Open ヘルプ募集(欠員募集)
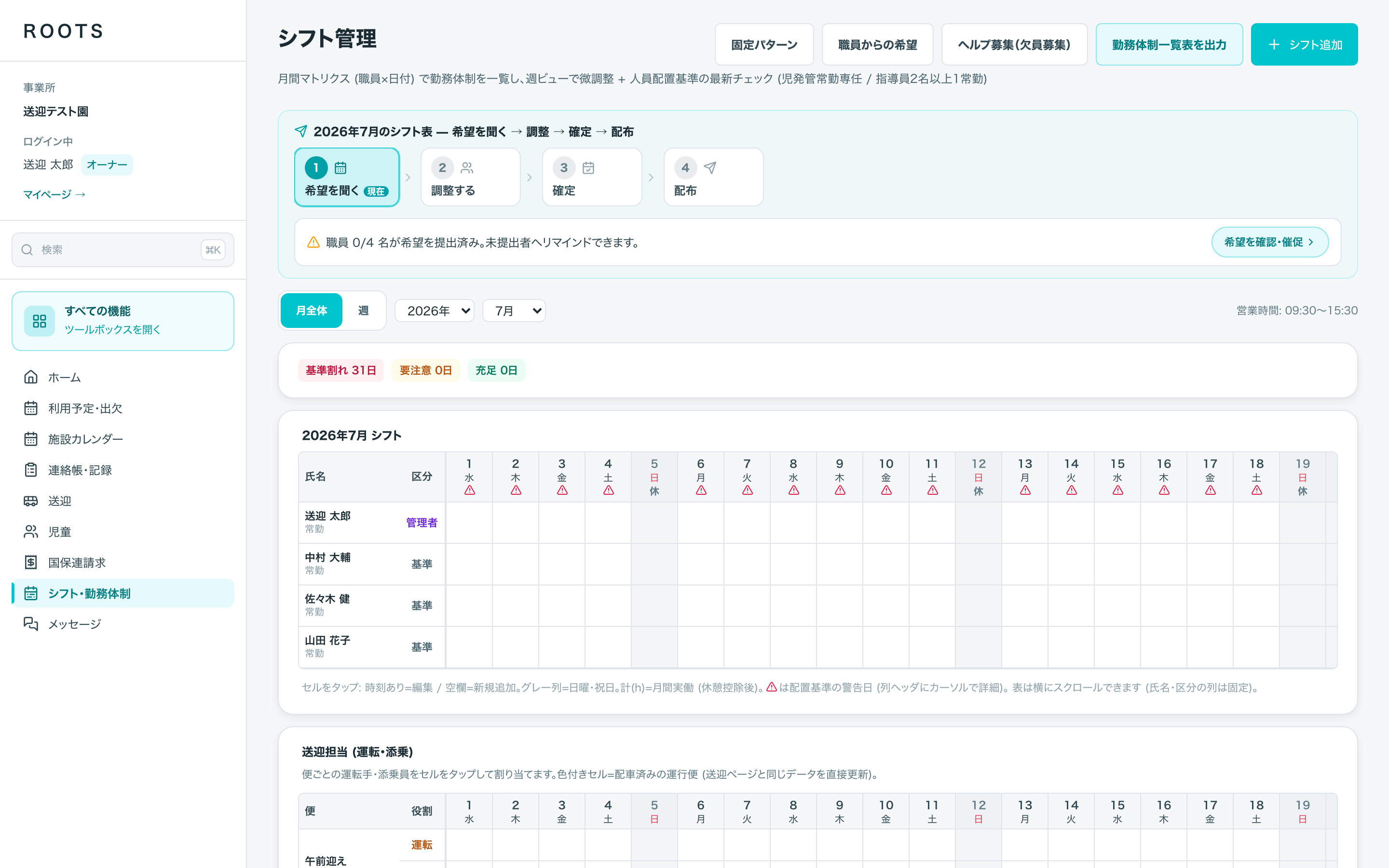The height and width of the screenshot is (868, 1389). click(1014, 45)
